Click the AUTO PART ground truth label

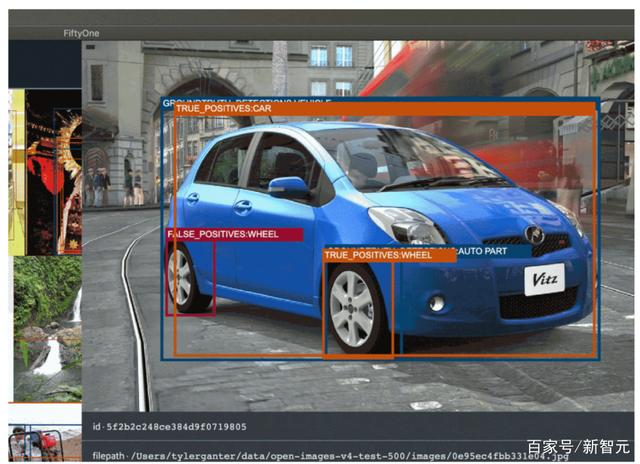(482, 251)
